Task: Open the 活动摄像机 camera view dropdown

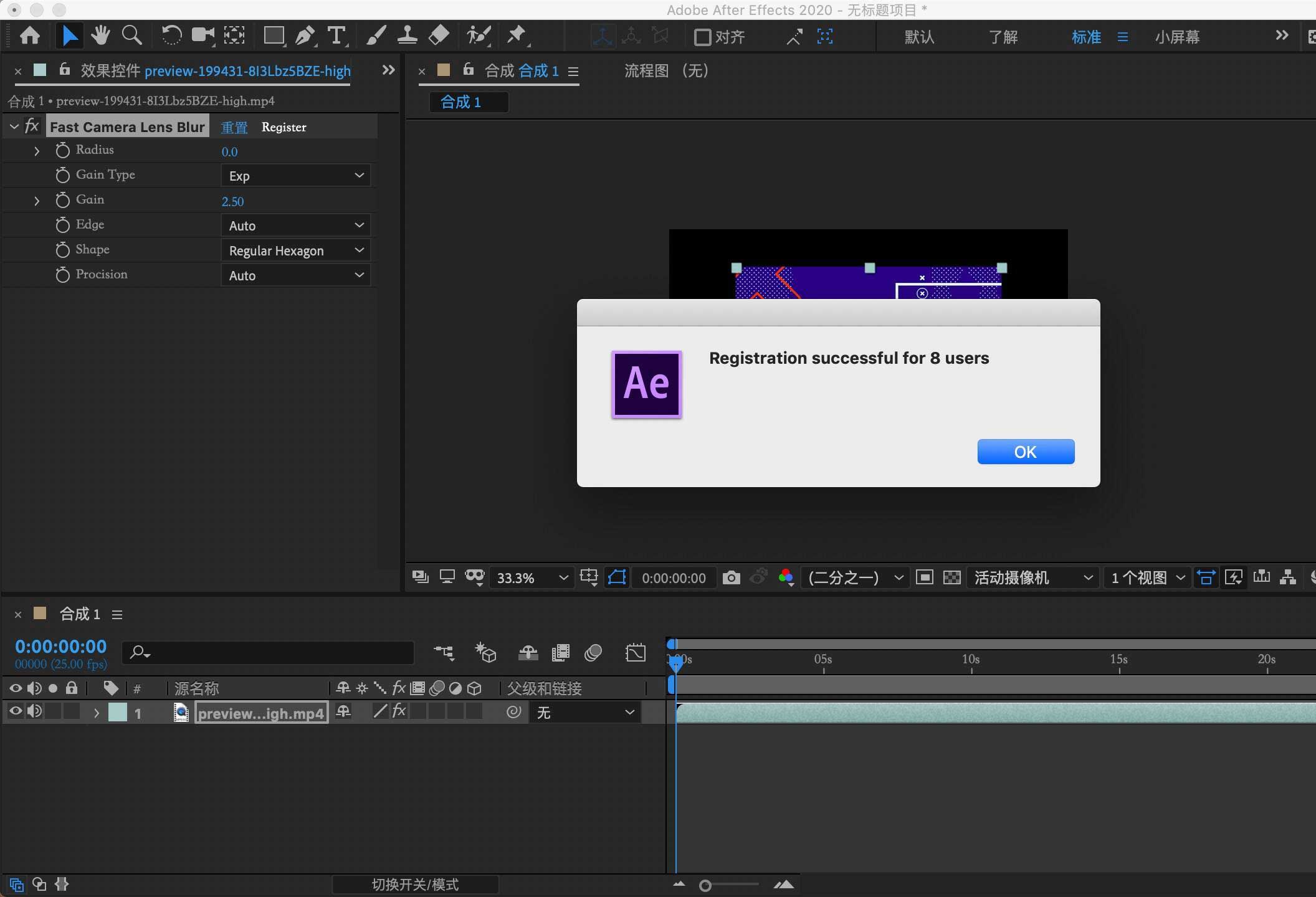Action: [1032, 577]
